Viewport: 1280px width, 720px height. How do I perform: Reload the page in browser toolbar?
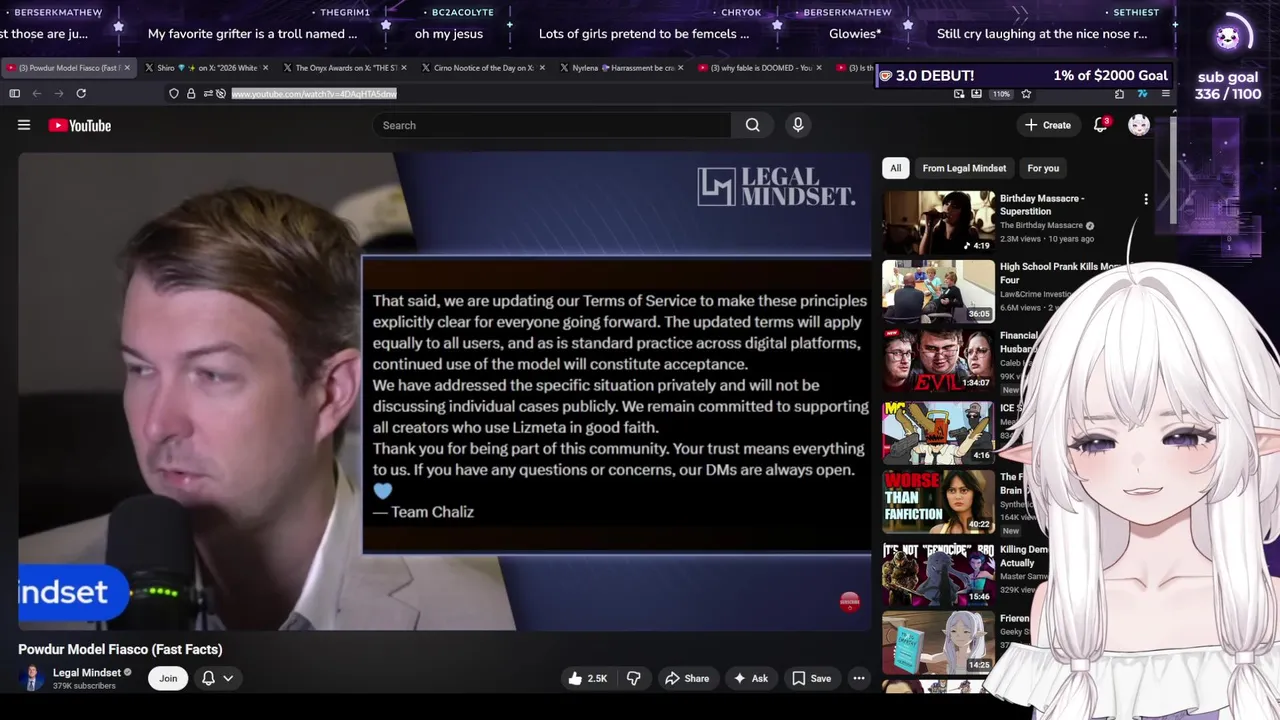click(x=81, y=94)
